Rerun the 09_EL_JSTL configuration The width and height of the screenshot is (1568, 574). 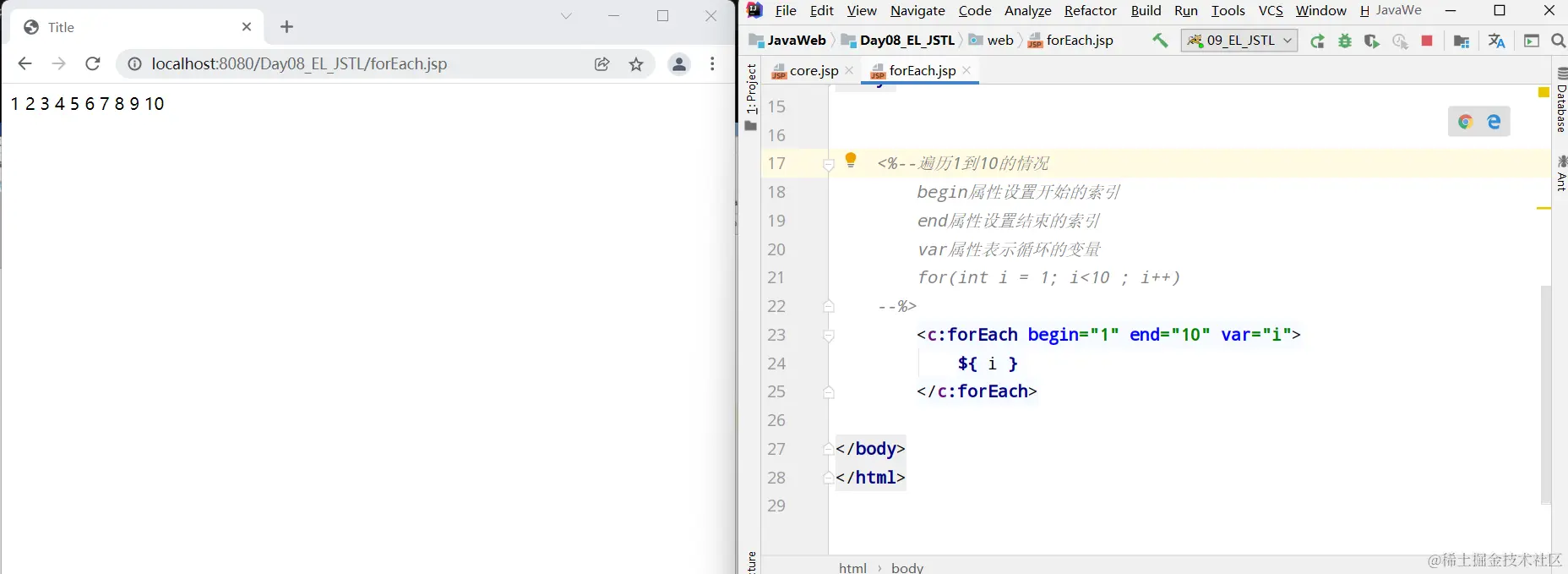click(1317, 41)
